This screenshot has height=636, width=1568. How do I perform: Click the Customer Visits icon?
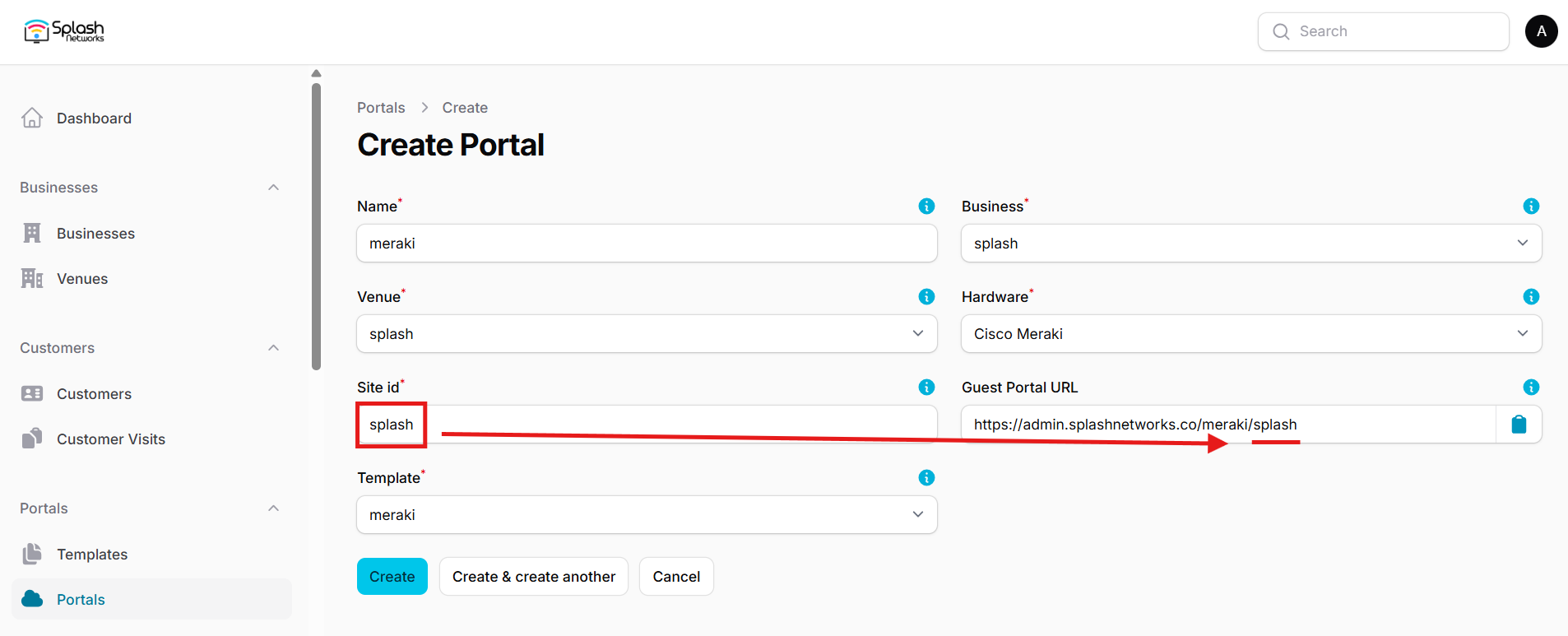[32, 439]
